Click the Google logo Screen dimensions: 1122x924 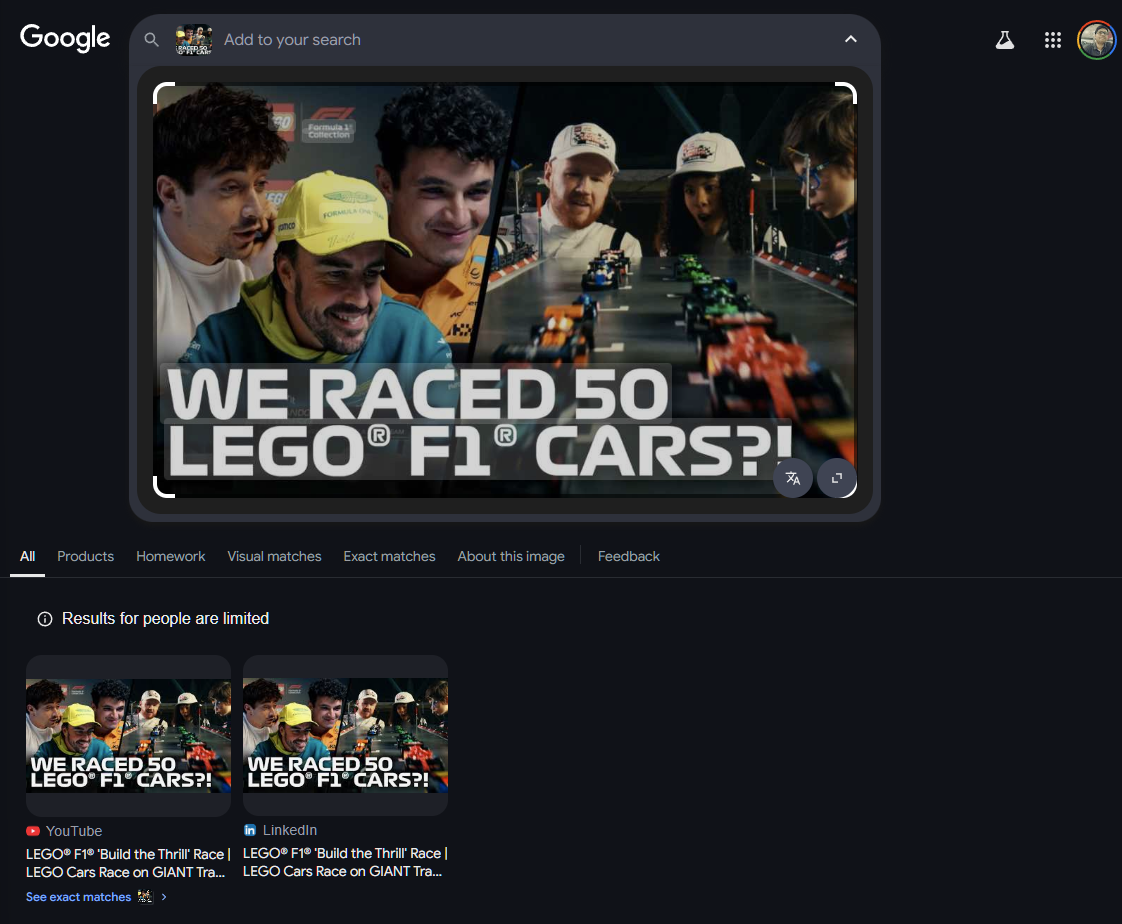tap(65, 38)
